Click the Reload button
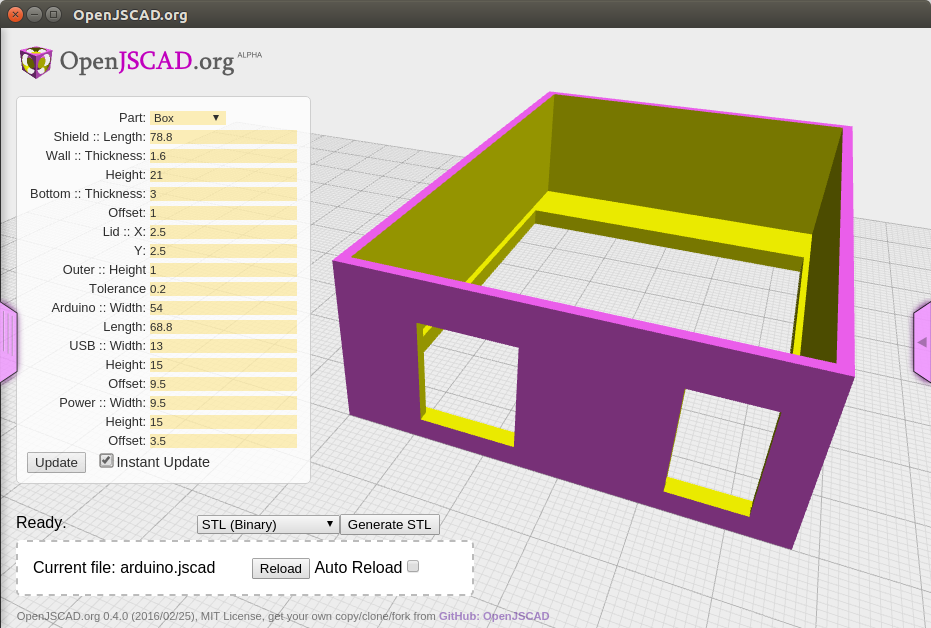Viewport: 931px width, 628px height. (x=280, y=568)
